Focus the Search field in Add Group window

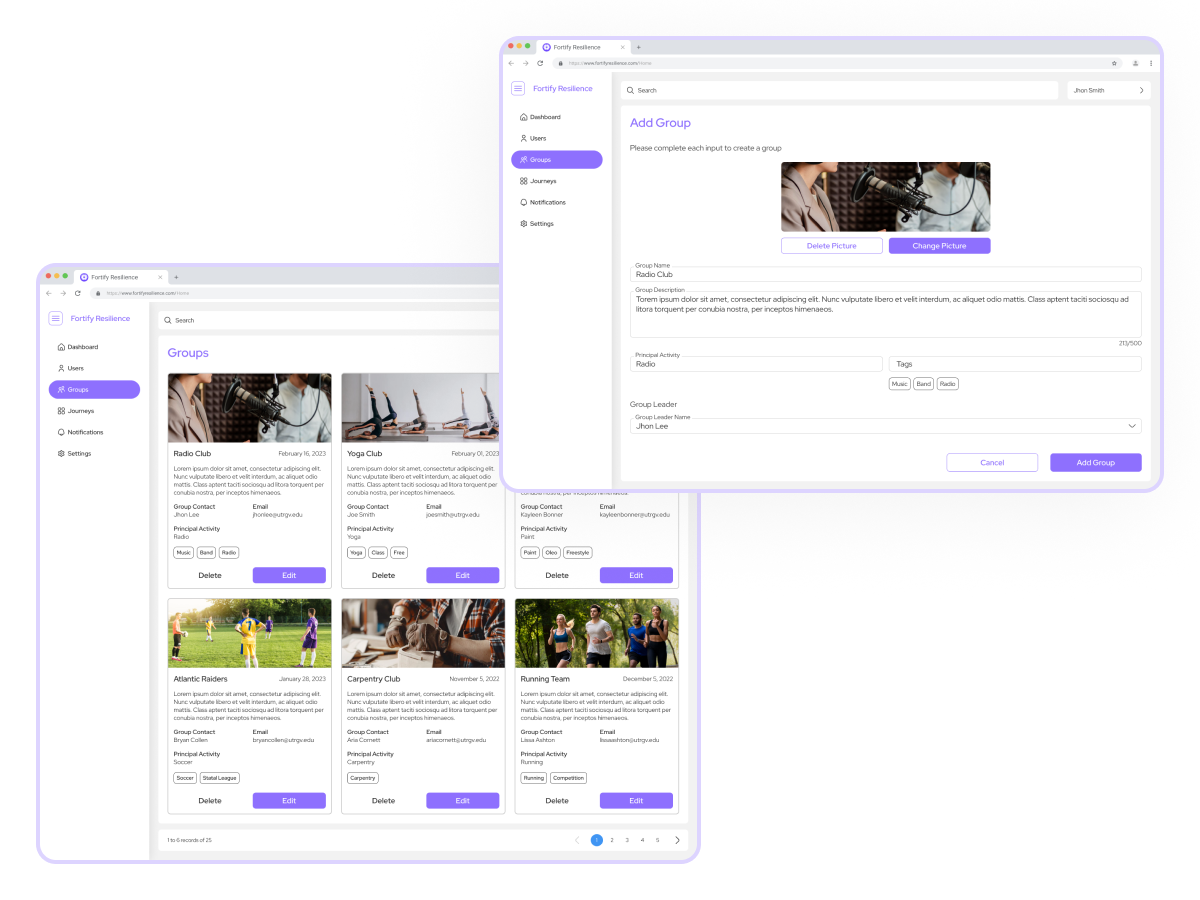click(x=839, y=90)
